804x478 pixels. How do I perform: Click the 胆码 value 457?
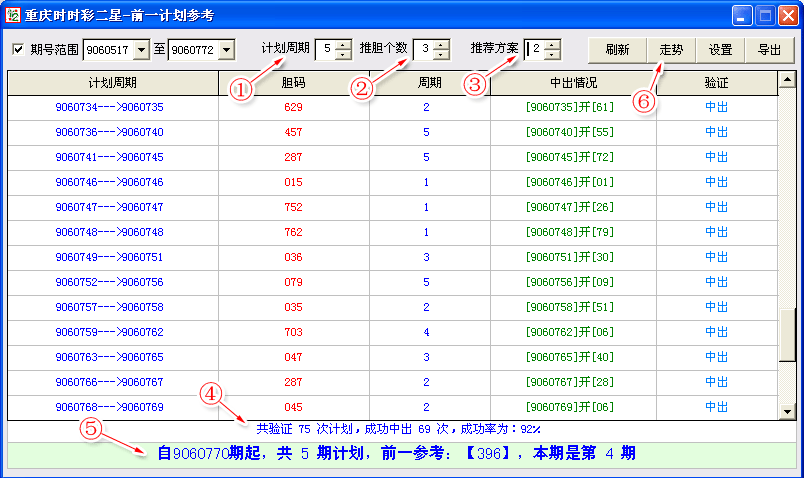(x=293, y=132)
